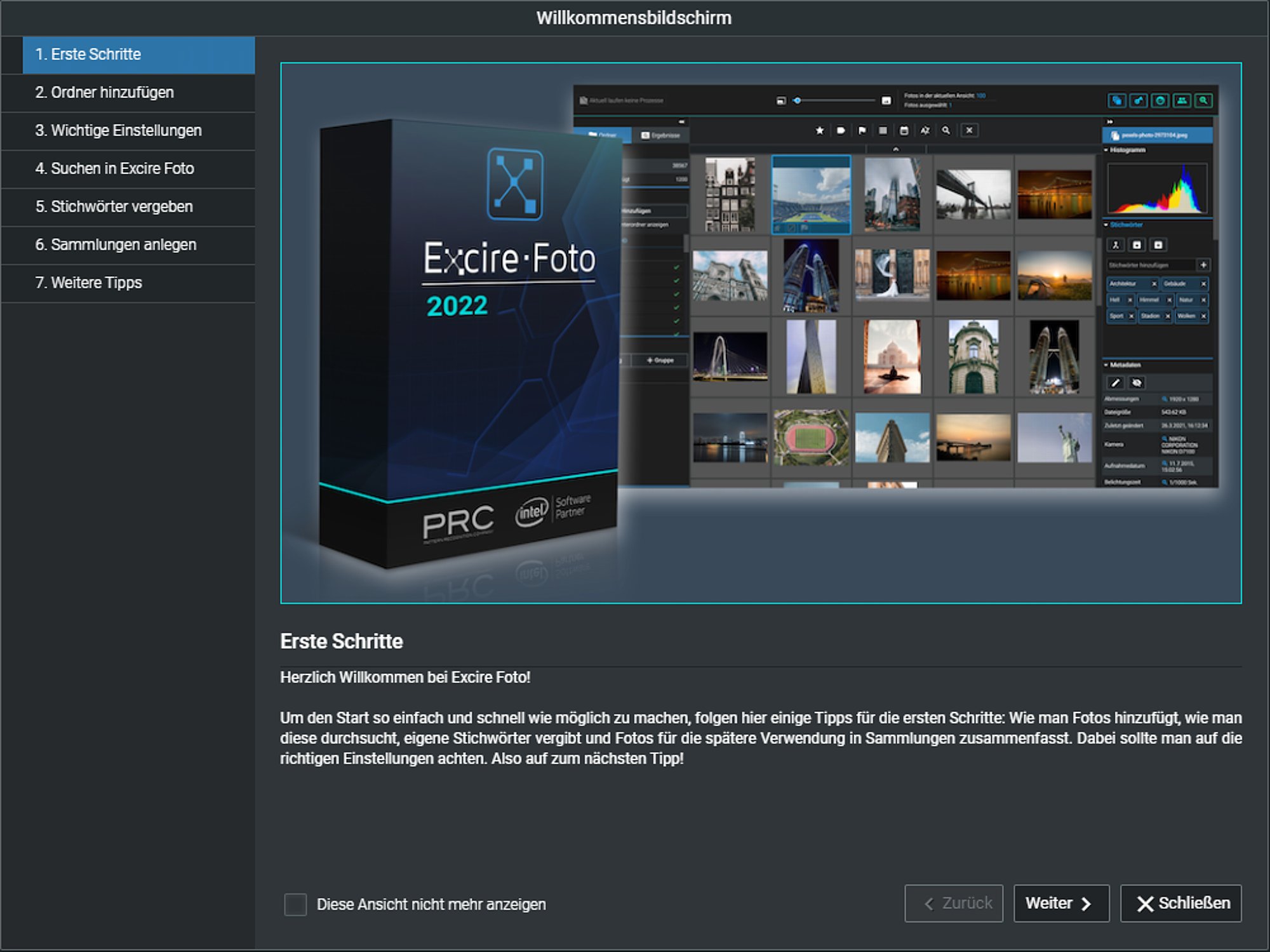This screenshot has width=1270, height=952.
Task: Click the 'Willkommensbildschirm' window title
Action: (634, 18)
